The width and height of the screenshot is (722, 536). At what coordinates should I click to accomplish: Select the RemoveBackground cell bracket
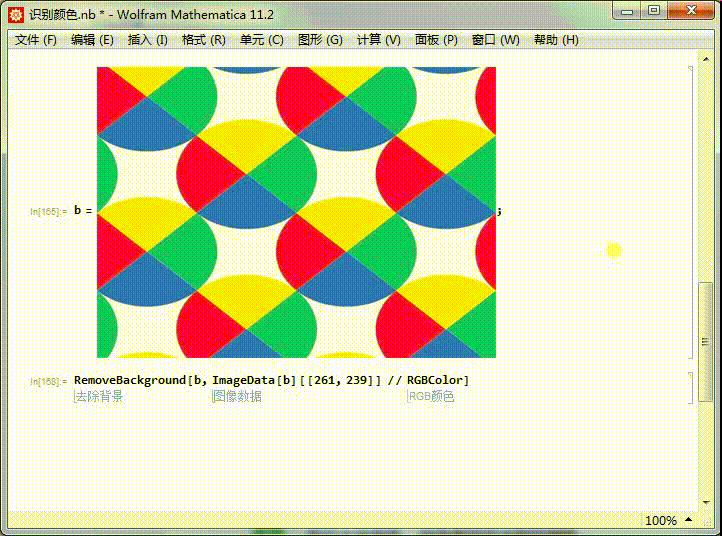pos(691,388)
